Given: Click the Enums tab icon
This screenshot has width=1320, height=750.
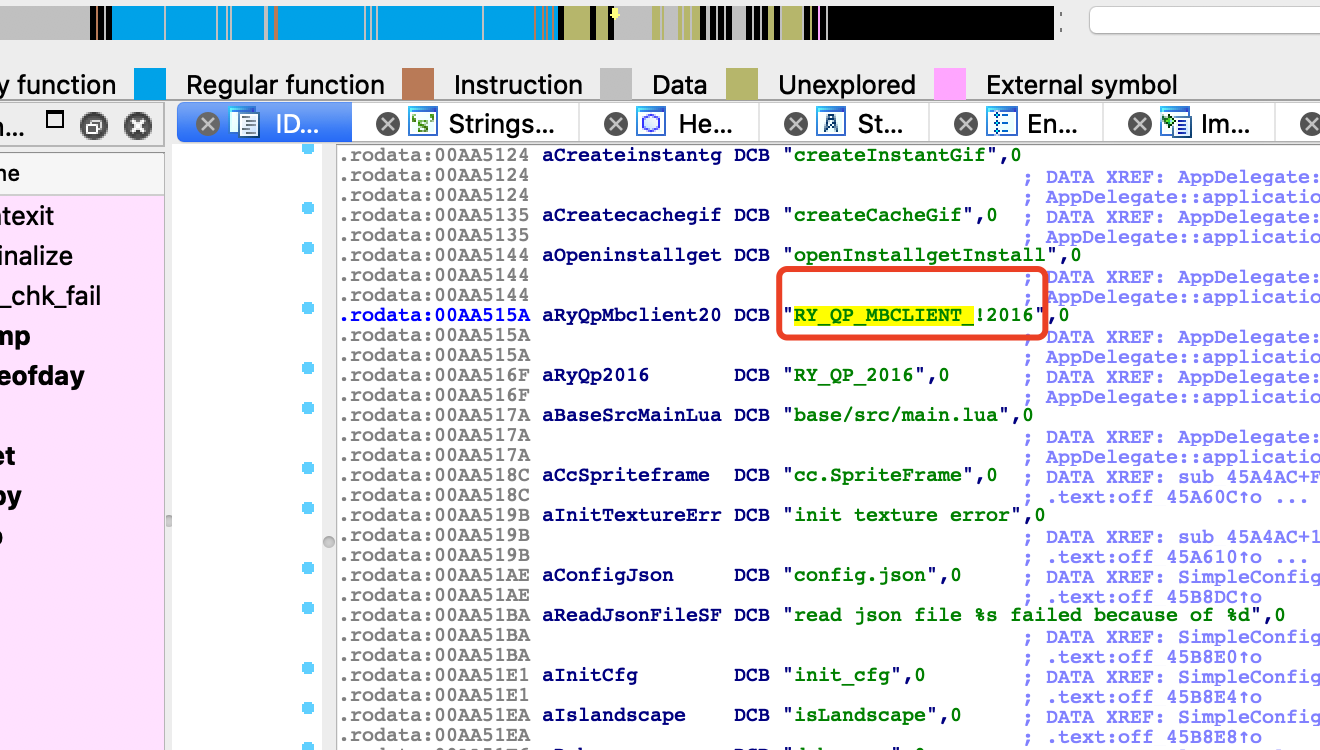Looking at the screenshot, I should (x=1002, y=123).
